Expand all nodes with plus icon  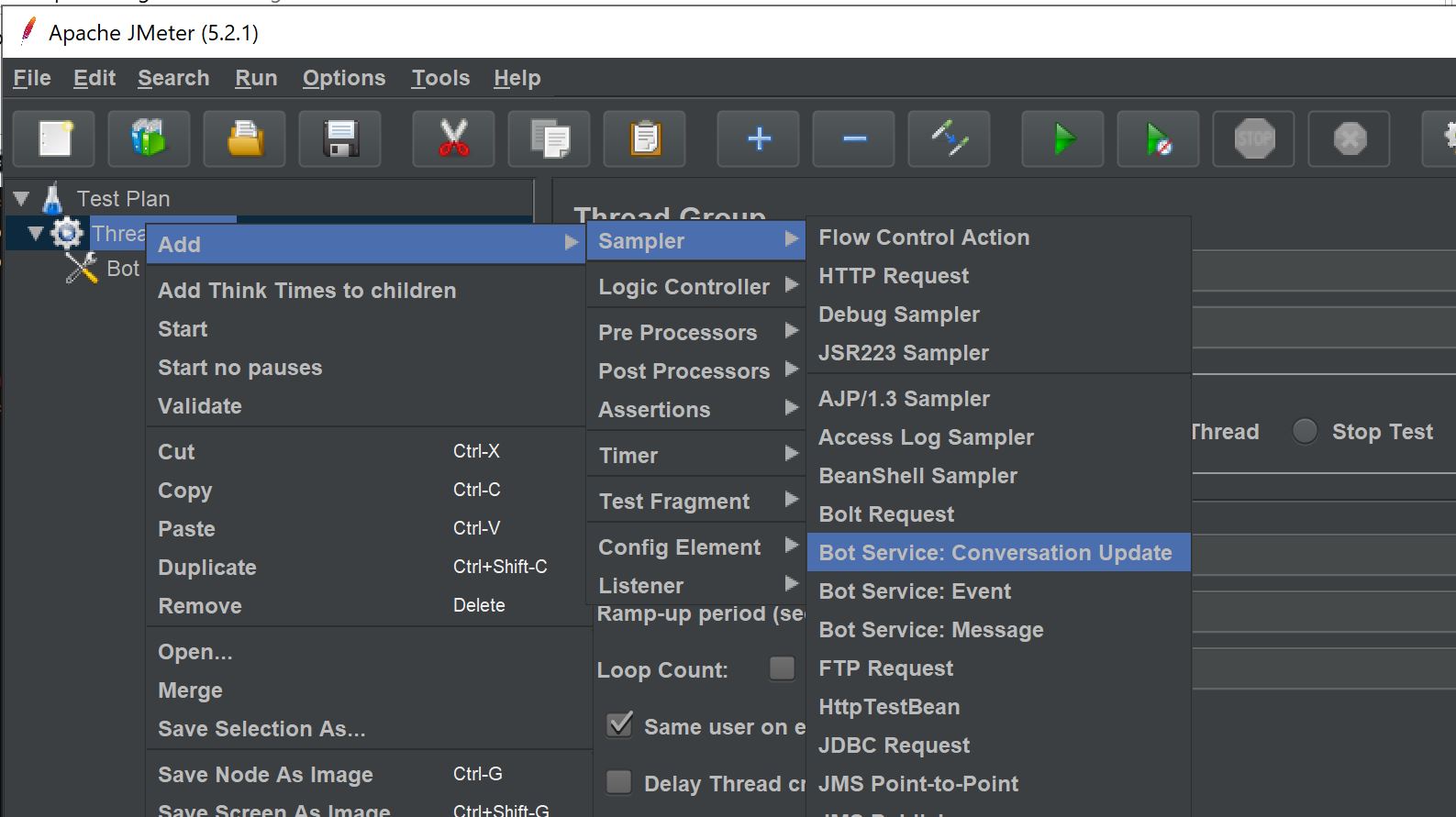(x=759, y=139)
